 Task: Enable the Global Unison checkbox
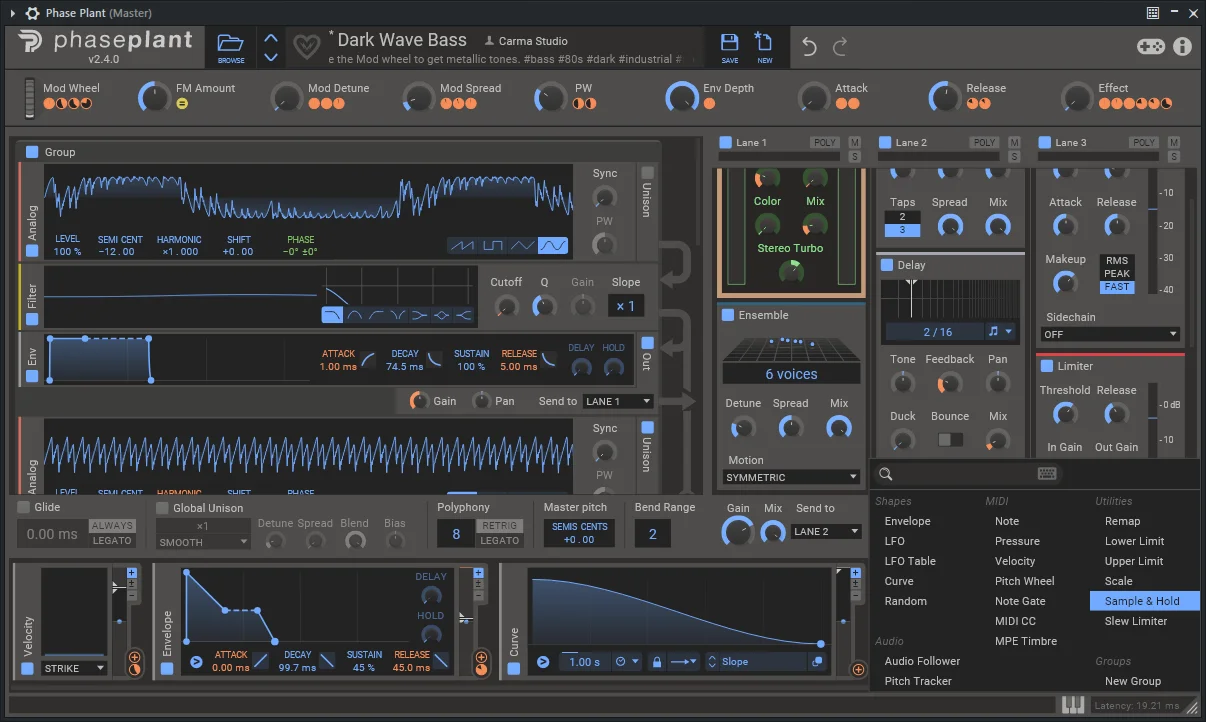162,508
